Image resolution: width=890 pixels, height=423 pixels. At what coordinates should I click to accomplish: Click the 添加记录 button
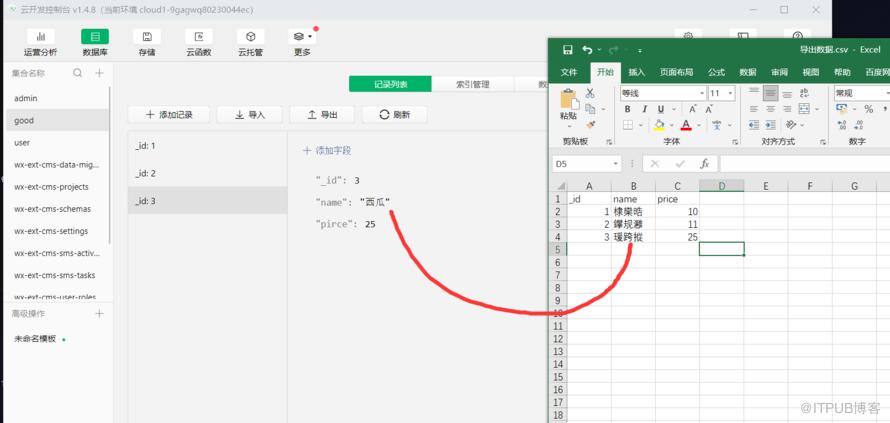(169, 115)
